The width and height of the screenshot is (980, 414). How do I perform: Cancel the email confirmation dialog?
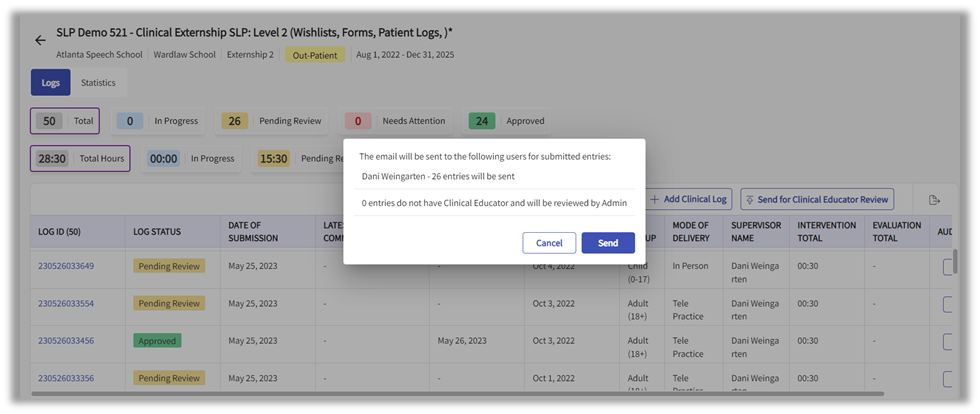(x=549, y=243)
